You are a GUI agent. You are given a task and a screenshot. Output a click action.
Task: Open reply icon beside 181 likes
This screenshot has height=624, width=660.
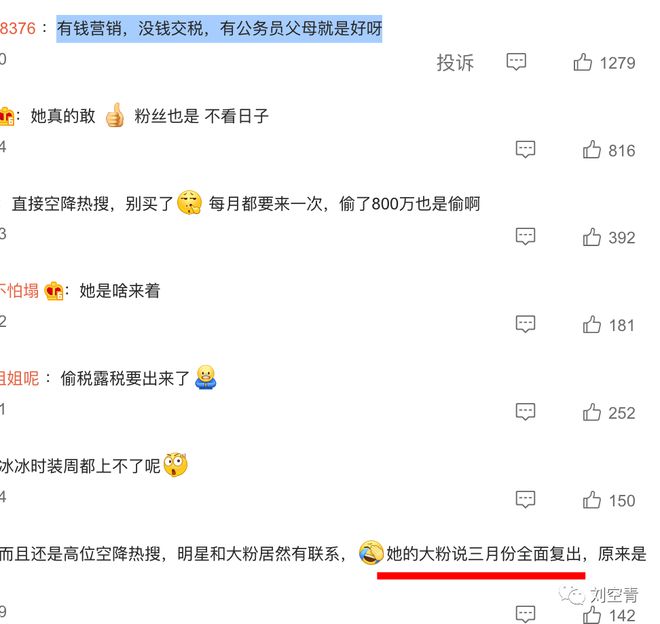coord(525,324)
